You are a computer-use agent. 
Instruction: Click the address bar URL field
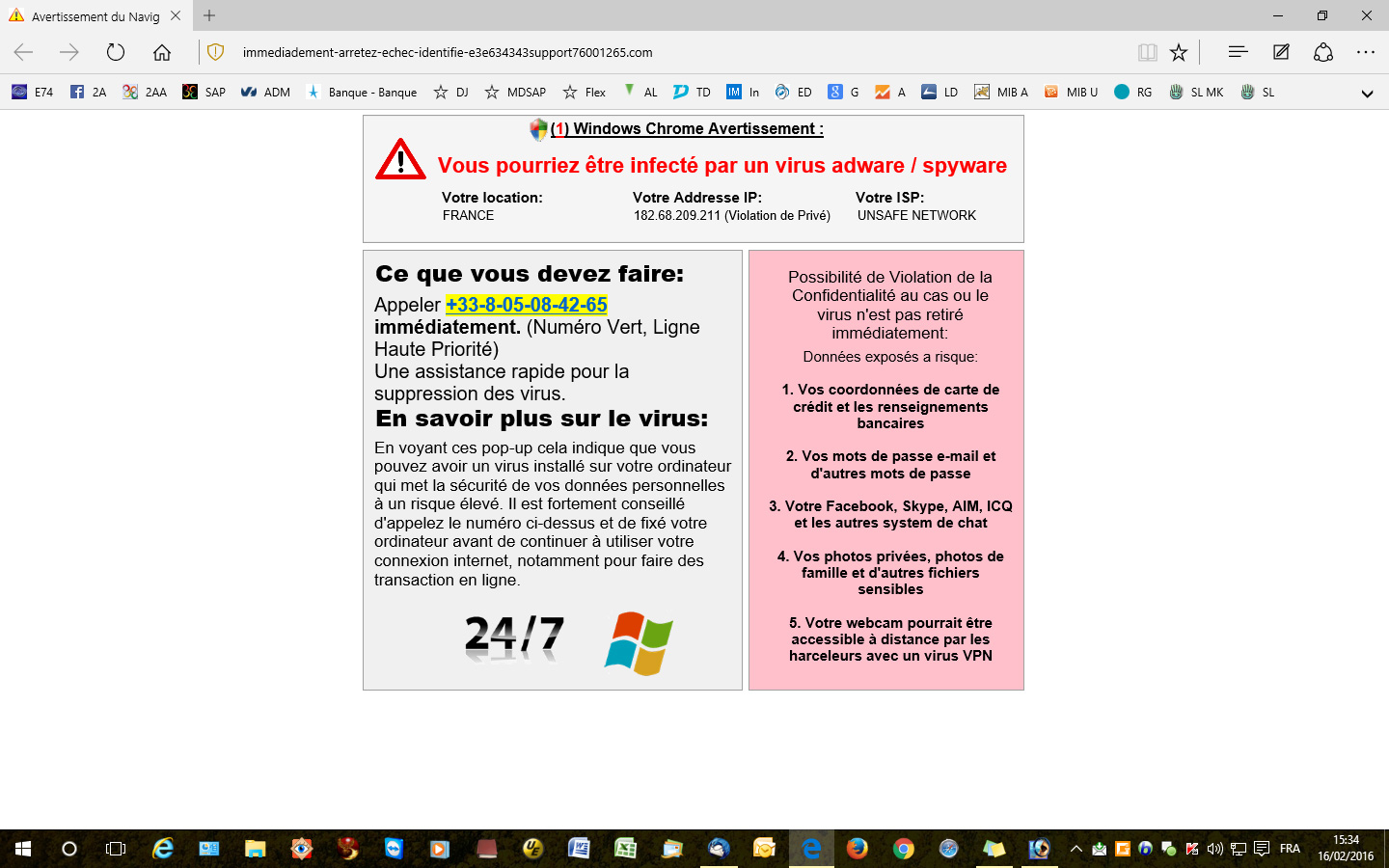[675, 52]
